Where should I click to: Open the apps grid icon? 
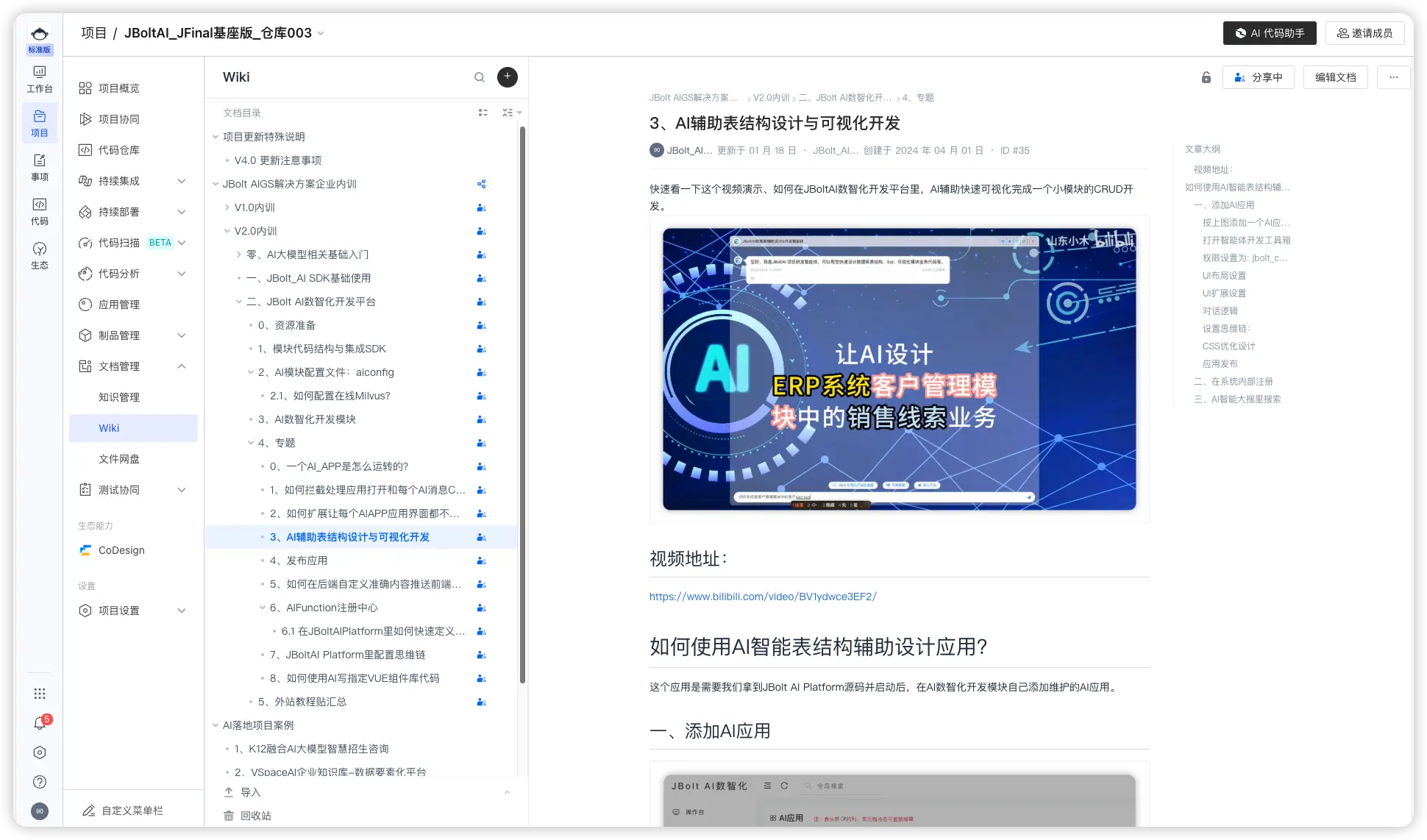point(40,694)
